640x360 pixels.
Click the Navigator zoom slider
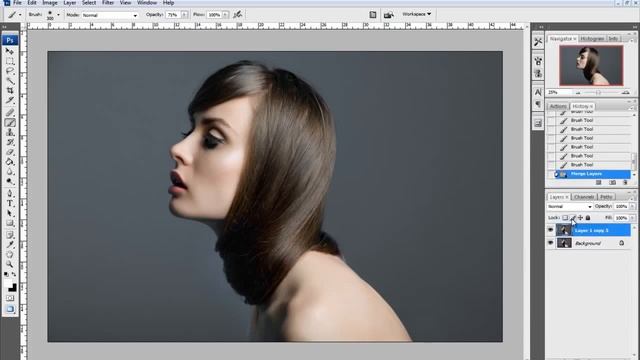pos(598,93)
